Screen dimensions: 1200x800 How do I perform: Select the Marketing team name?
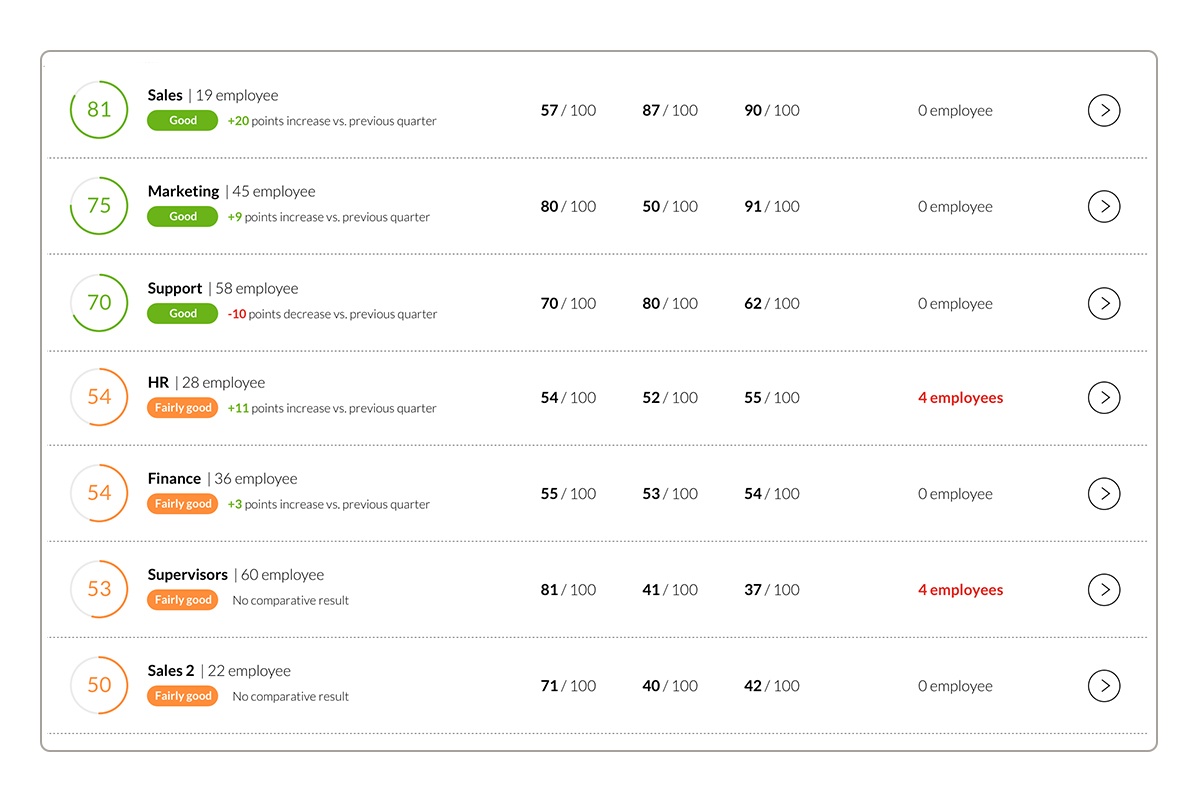[183, 191]
